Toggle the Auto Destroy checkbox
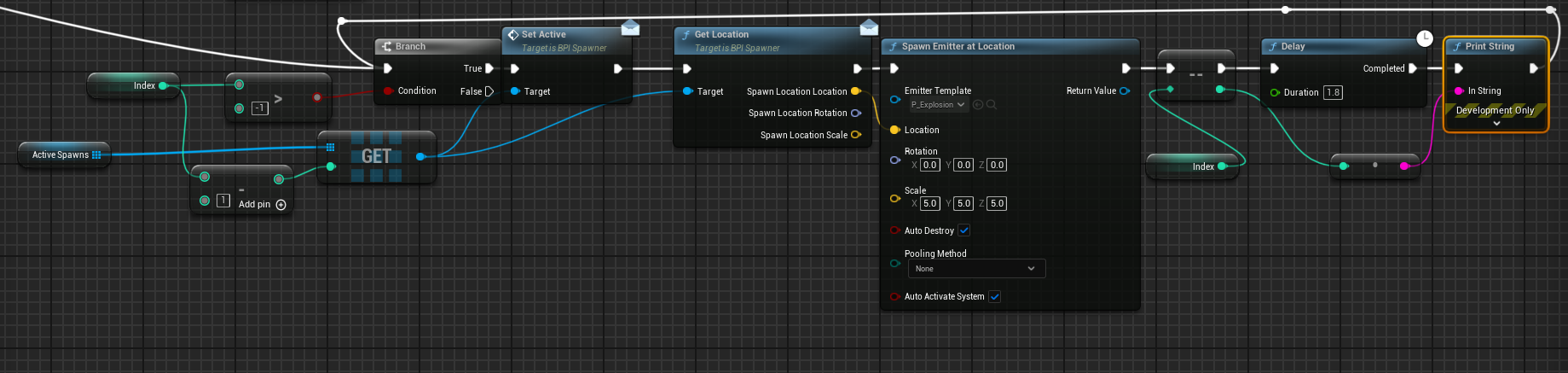1568x373 pixels. point(963,230)
